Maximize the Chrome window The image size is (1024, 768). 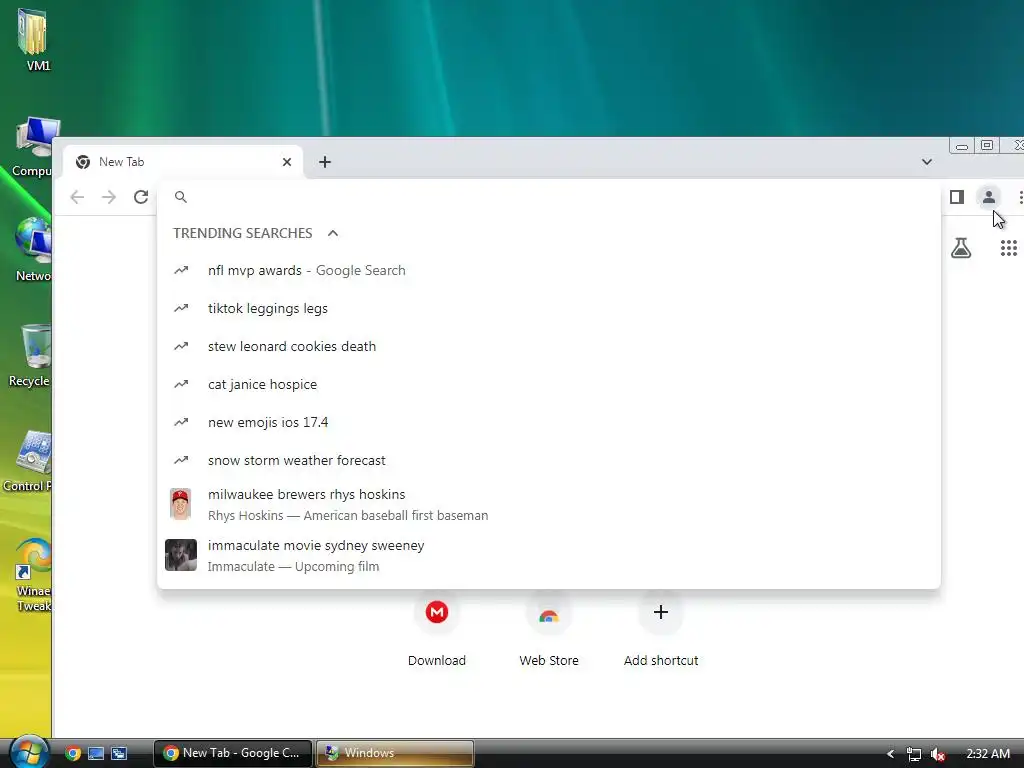coord(987,145)
